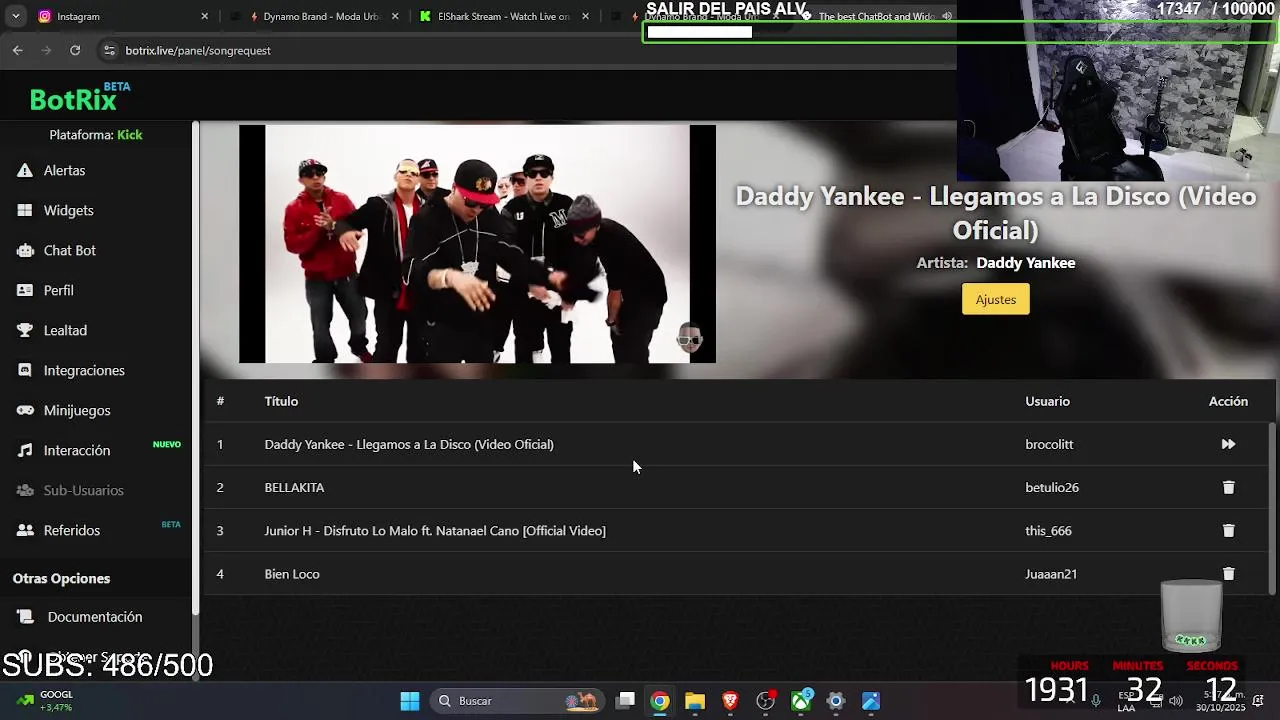Screen dimensions: 1280x720
Task: Open the Alertas sidebar section
Action: [x=65, y=171]
